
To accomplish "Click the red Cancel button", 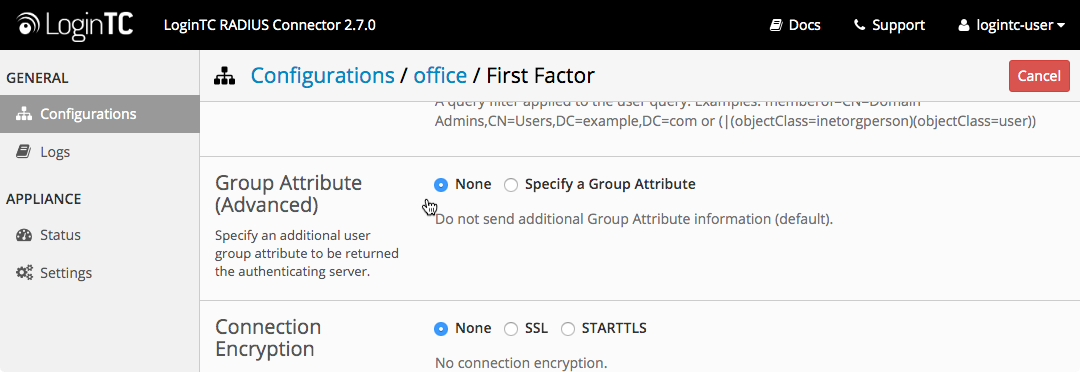I will tap(1039, 76).
